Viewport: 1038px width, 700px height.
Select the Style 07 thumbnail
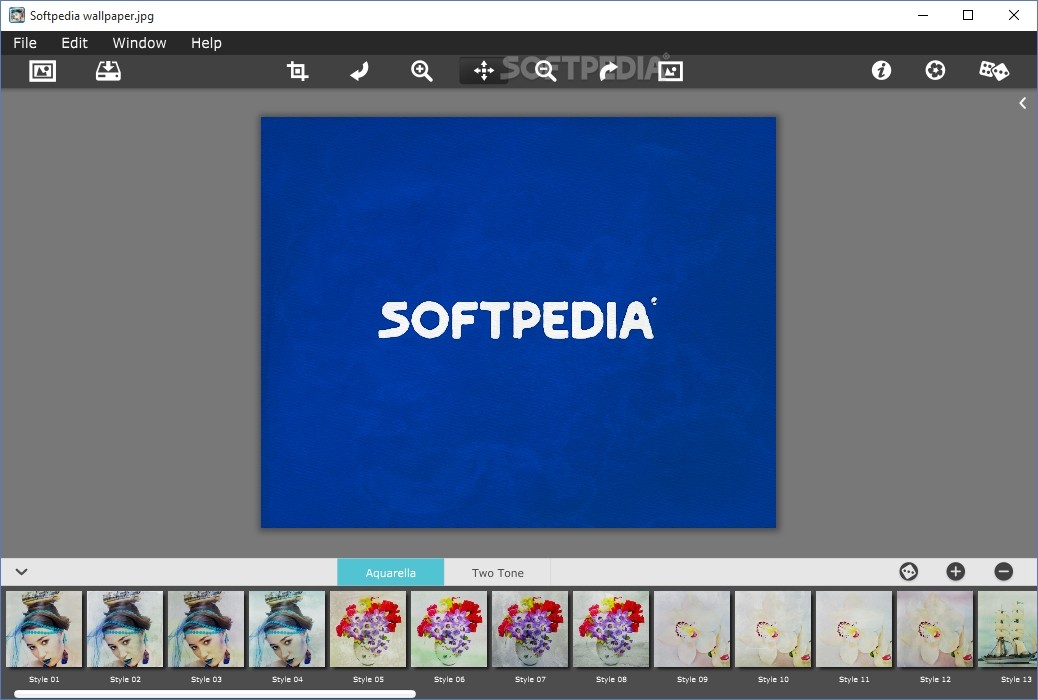pos(530,629)
